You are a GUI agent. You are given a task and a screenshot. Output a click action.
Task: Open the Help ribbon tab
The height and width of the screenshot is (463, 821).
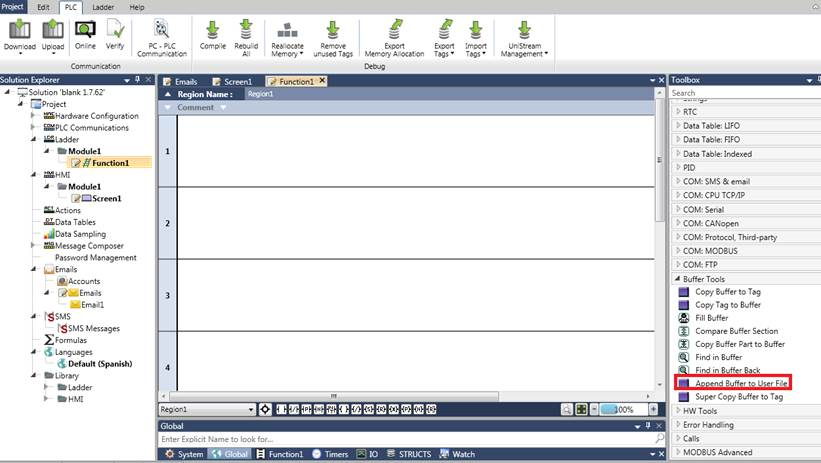[x=137, y=7]
